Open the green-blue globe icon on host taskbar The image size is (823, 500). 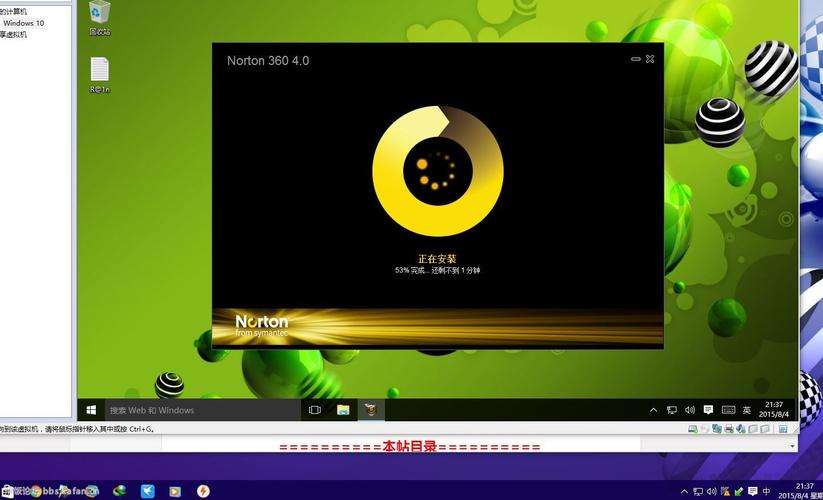pos(120,491)
